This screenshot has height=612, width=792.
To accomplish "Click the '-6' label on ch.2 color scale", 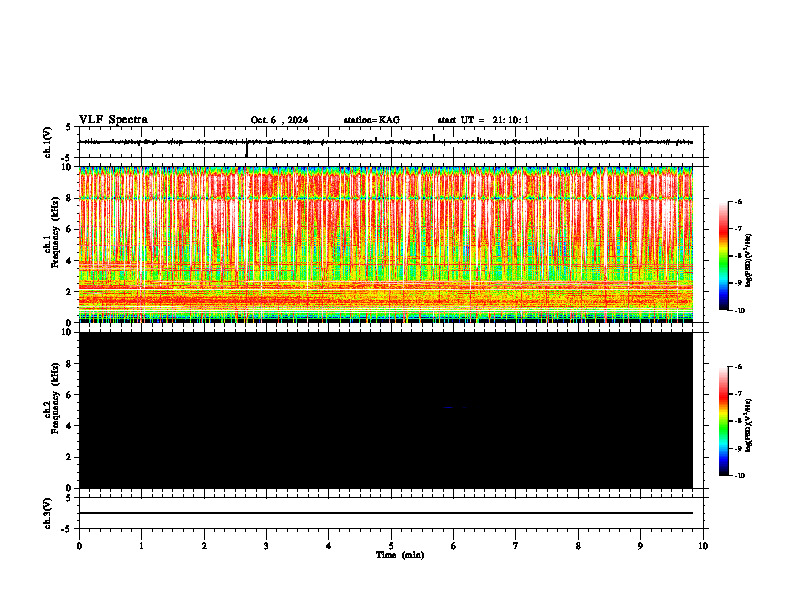I will coord(738,367).
